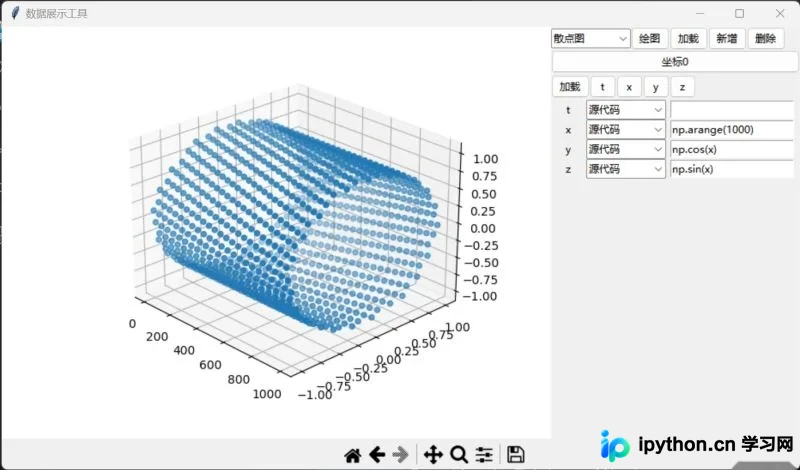Click the 绘图 button

(x=649, y=38)
